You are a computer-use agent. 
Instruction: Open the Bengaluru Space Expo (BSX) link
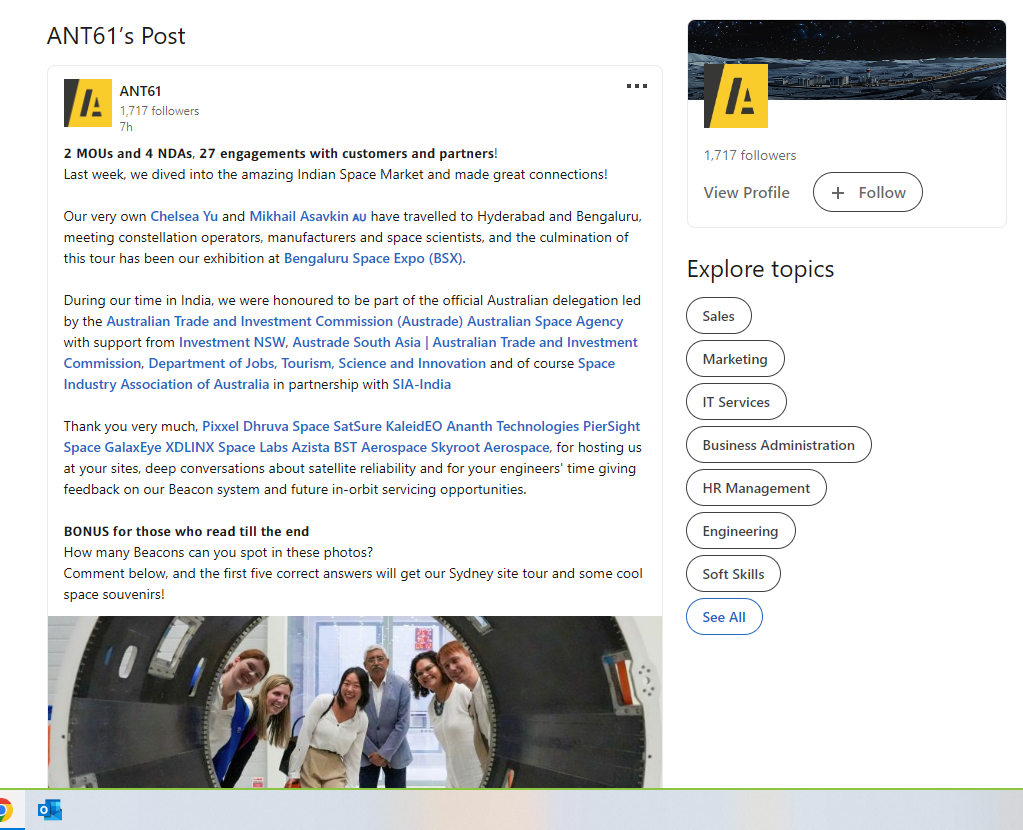(x=373, y=258)
